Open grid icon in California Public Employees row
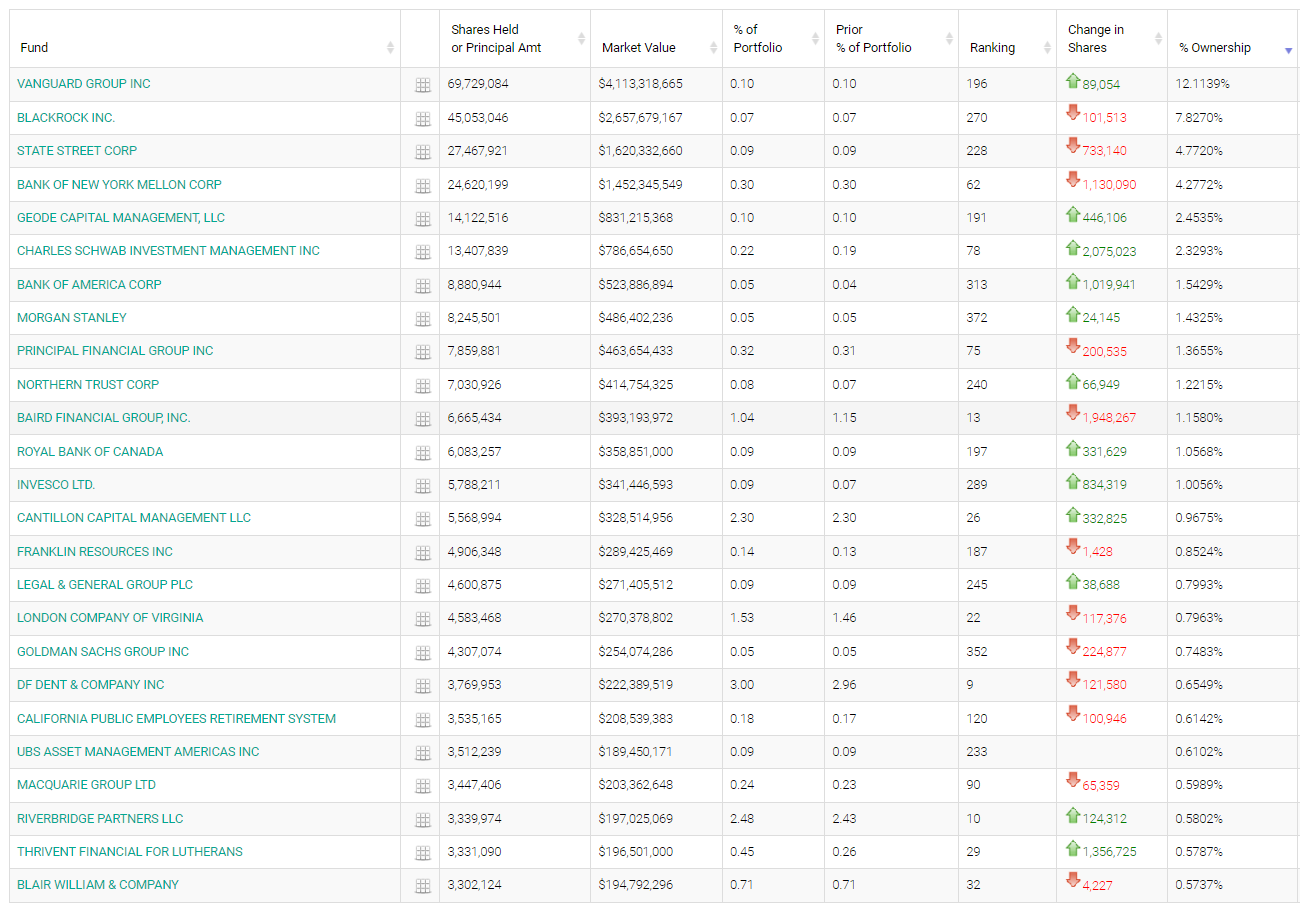Image resolution: width=1300 pixels, height=904 pixels. [x=423, y=720]
